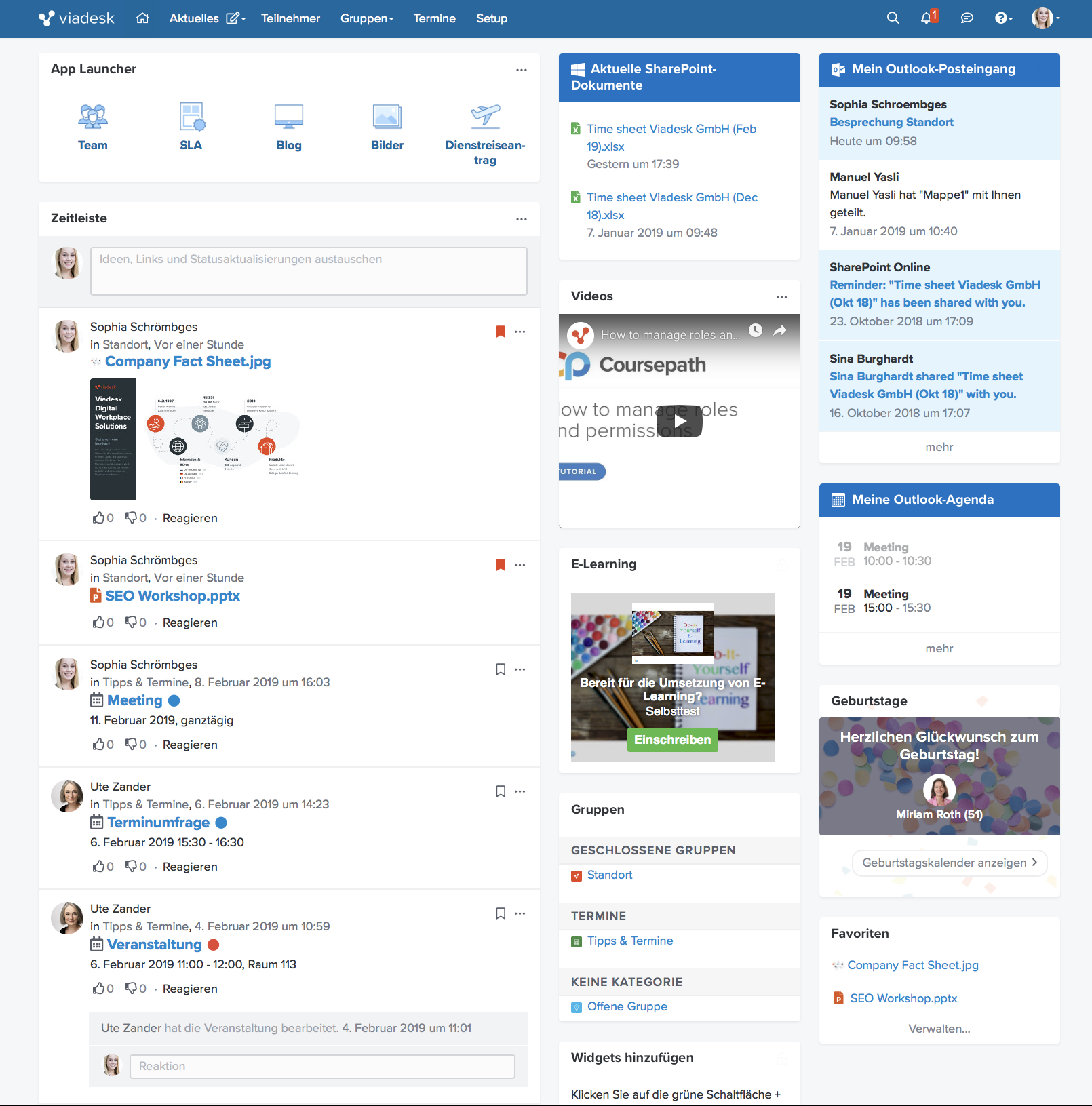This screenshot has width=1092, height=1106.
Task: Launch the Blog app icon
Action: (x=289, y=118)
